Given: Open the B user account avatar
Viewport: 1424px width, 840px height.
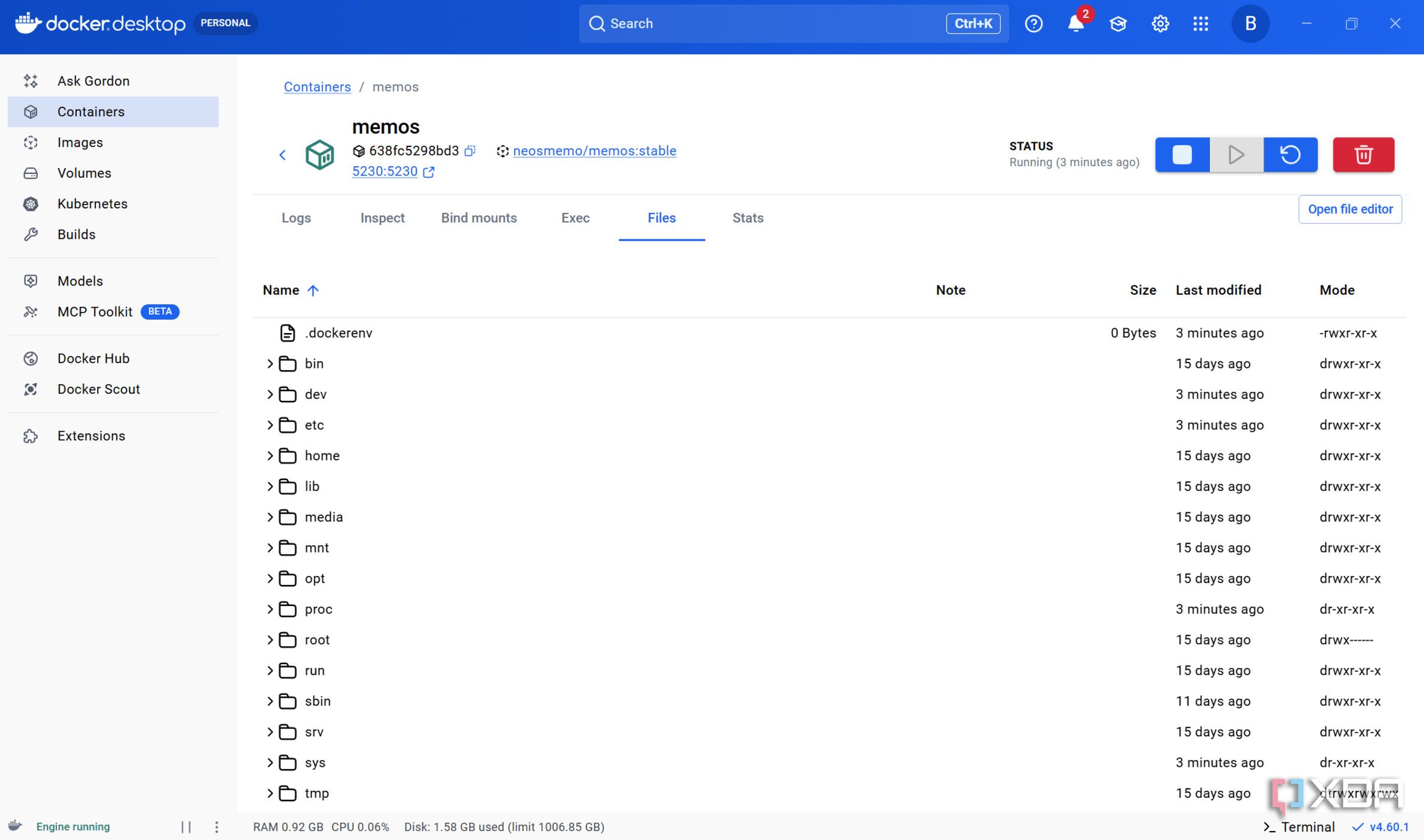Looking at the screenshot, I should coord(1251,23).
